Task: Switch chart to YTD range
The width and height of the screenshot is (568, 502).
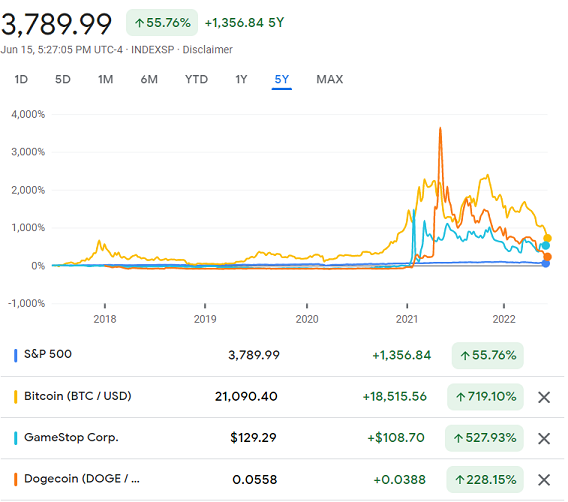Action: pos(196,79)
